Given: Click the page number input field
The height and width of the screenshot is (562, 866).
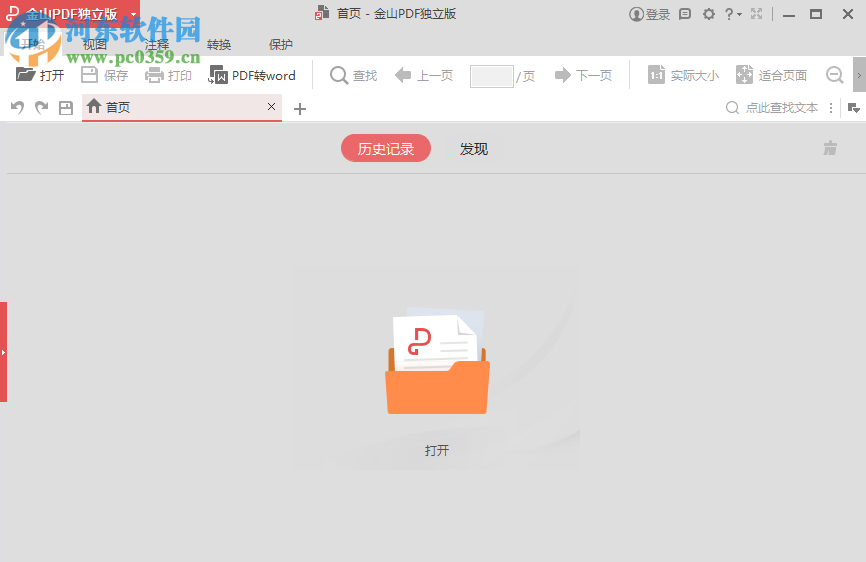Looking at the screenshot, I should pyautogui.click(x=492, y=76).
